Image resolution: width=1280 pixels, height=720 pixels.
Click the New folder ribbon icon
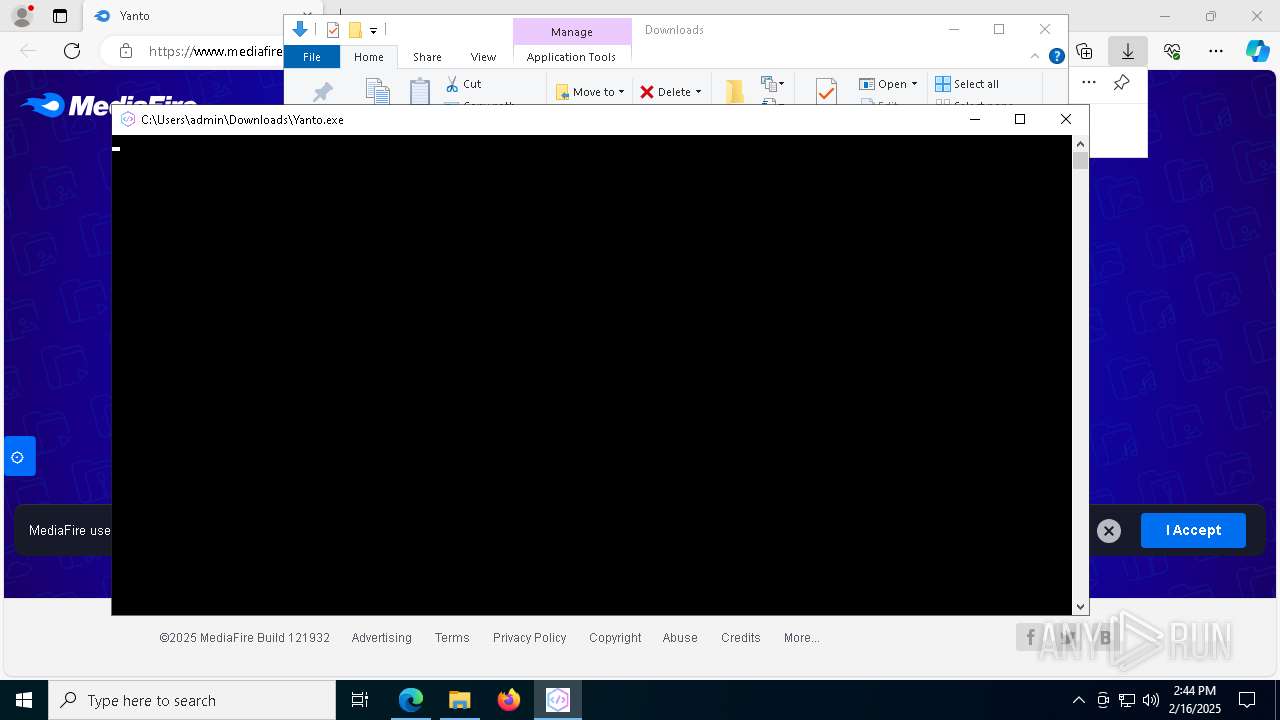coord(735,91)
